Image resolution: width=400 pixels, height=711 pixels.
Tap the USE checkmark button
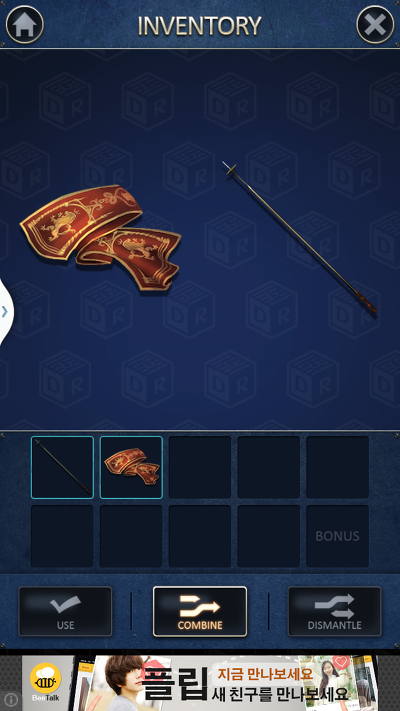pos(65,611)
